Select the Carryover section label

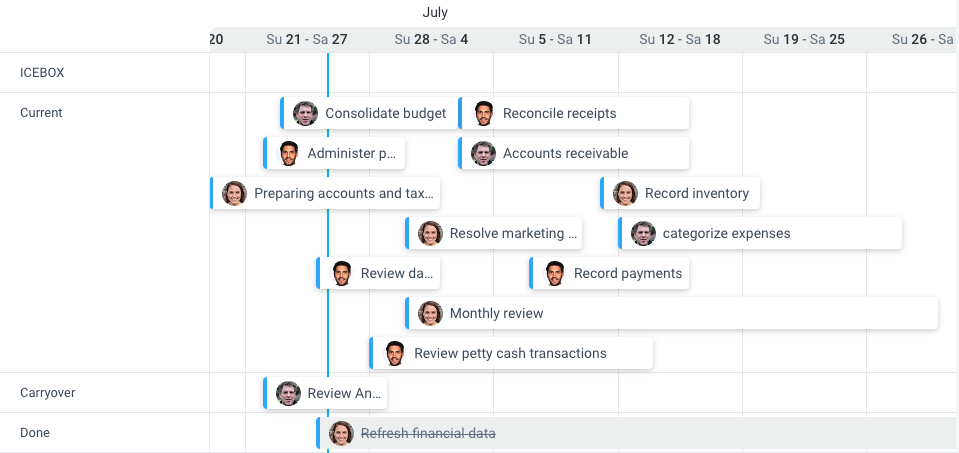pyautogui.click(x=48, y=392)
